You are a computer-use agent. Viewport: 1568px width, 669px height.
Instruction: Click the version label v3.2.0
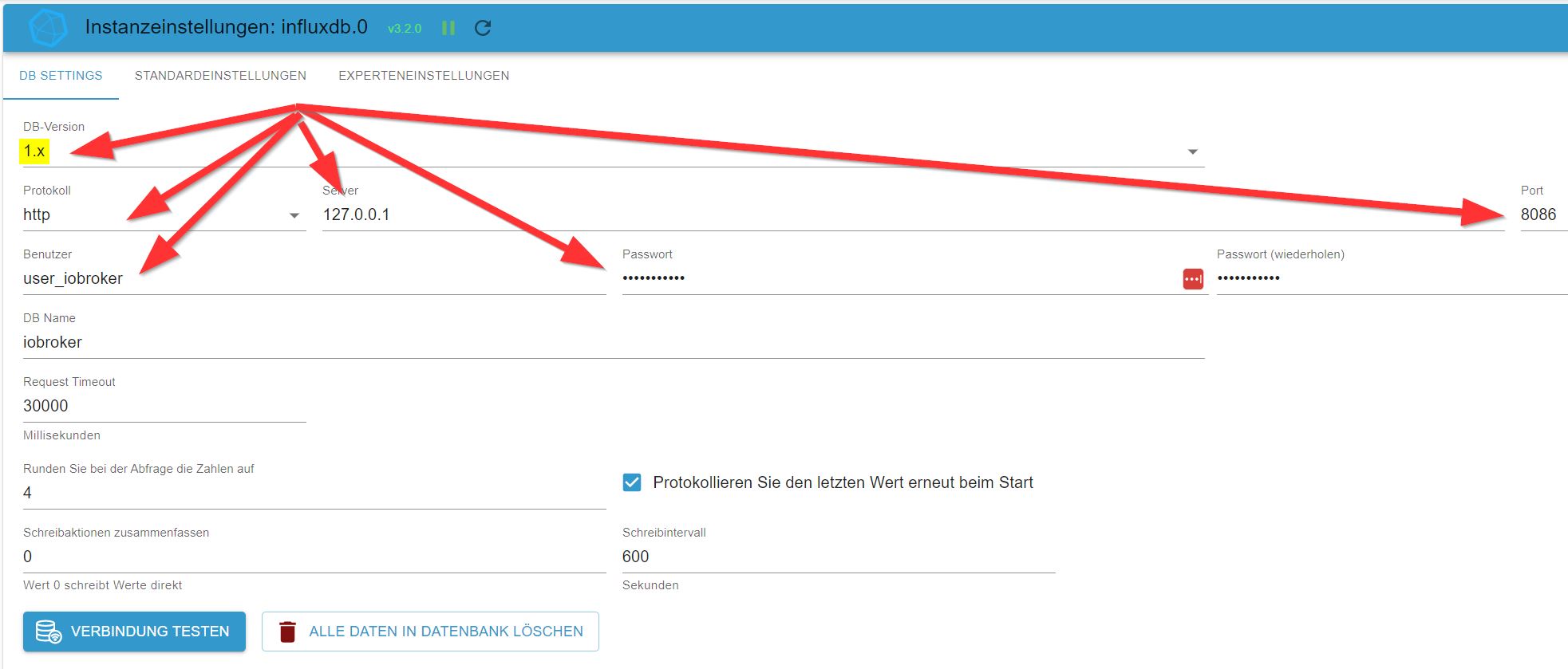pyautogui.click(x=405, y=29)
